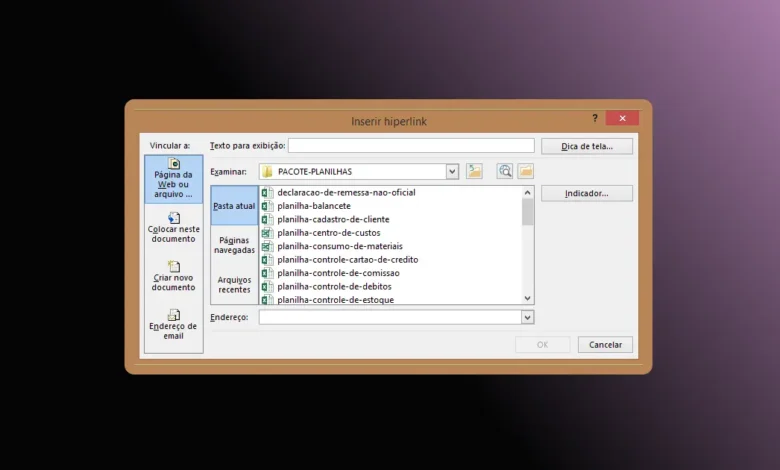Image resolution: width=780 pixels, height=470 pixels.
Task: Select file planilha-cadastro-de-cliente
Action: pyautogui.click(x=333, y=219)
